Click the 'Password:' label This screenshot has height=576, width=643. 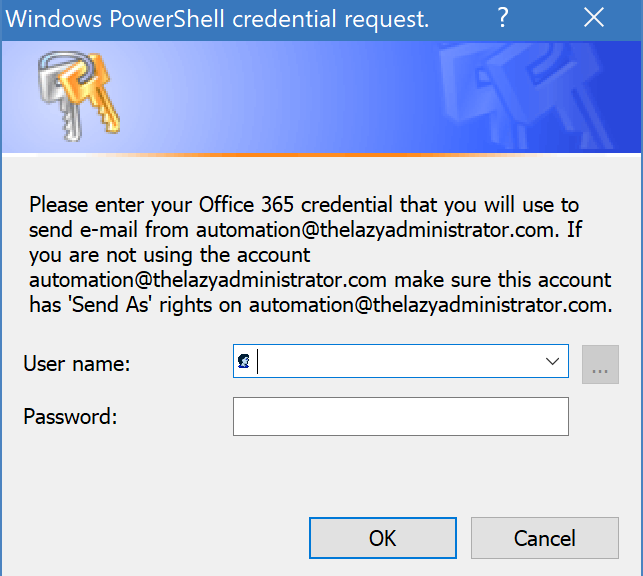point(71,417)
